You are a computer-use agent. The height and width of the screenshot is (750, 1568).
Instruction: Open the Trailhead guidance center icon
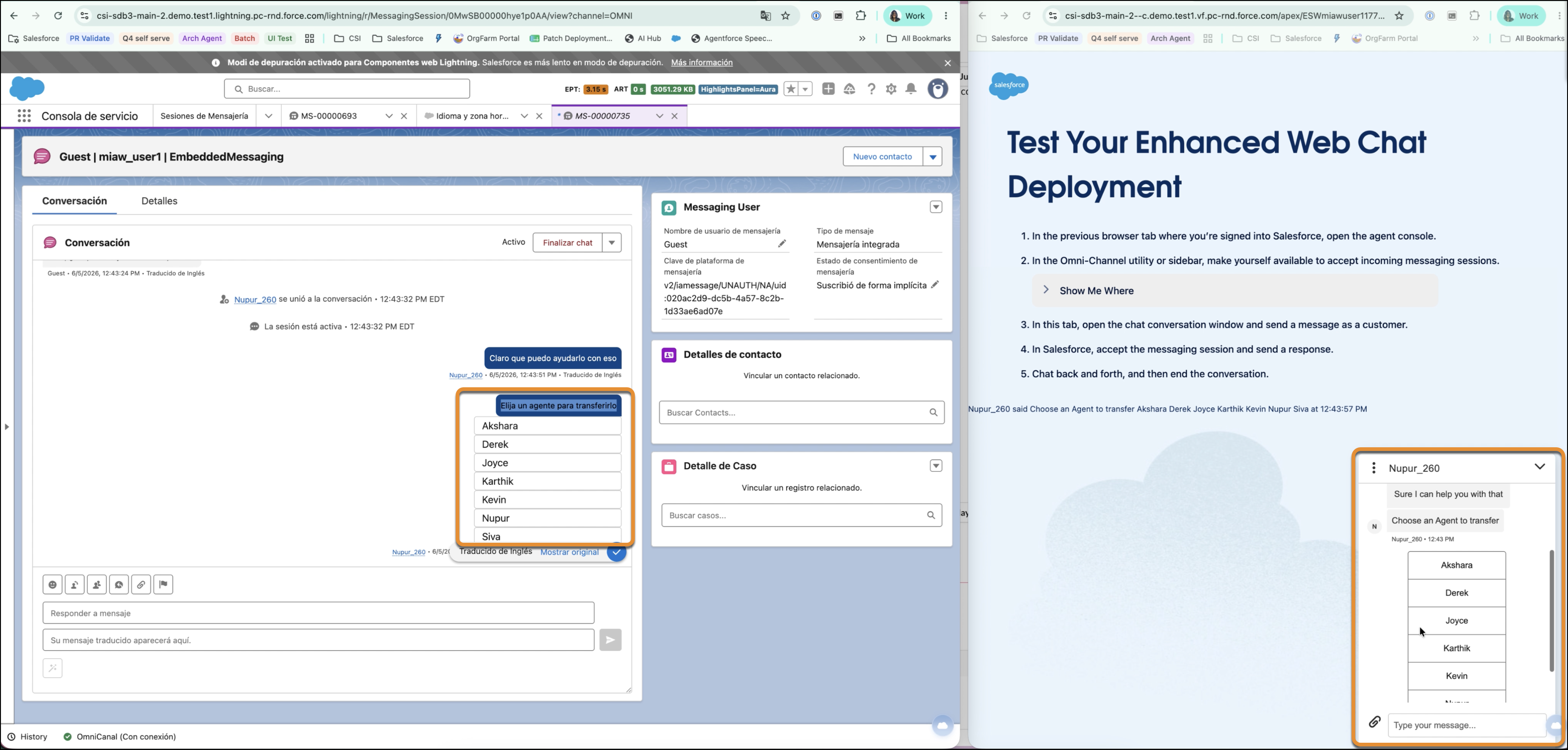pyautogui.click(x=849, y=89)
